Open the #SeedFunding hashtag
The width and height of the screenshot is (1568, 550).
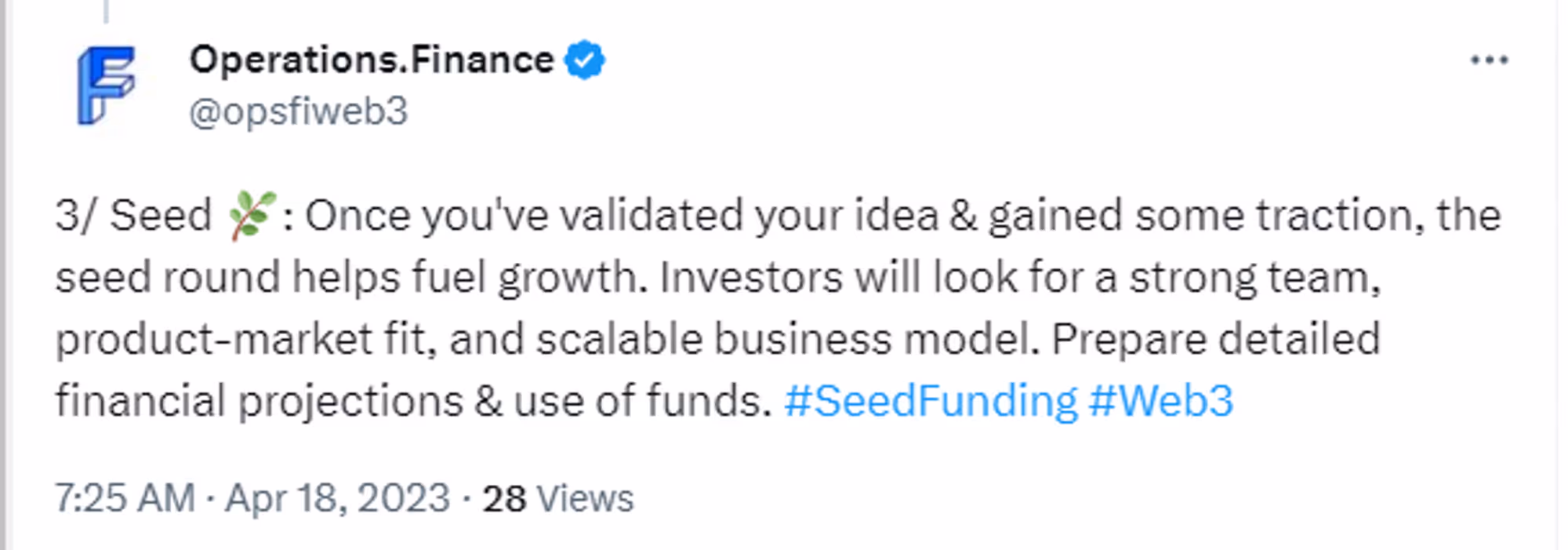tap(931, 401)
